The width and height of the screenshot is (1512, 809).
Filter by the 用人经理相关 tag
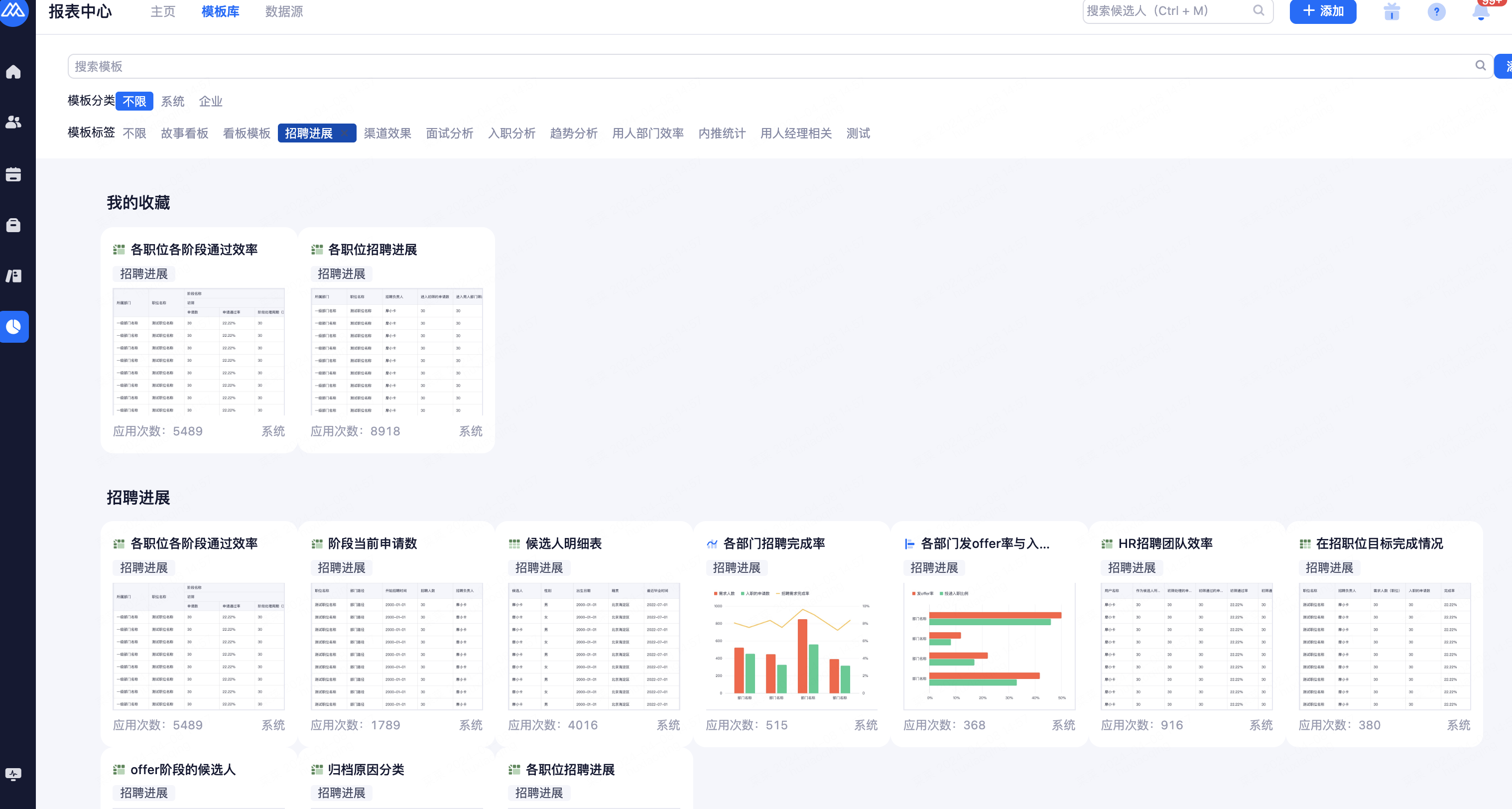[x=796, y=134]
